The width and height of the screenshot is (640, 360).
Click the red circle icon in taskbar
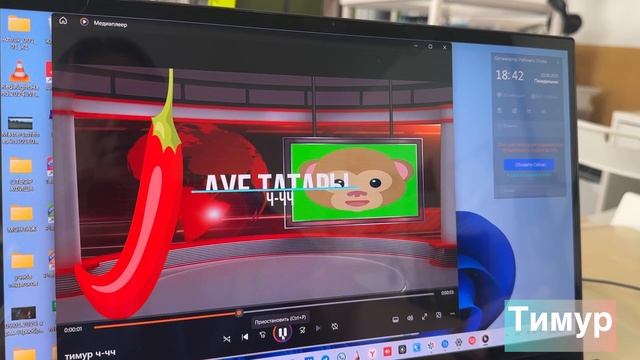pos(472,340)
